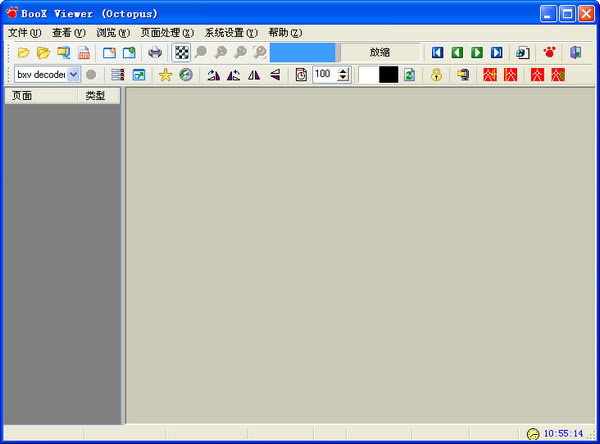Click the stacked double-folder open icon
The height and width of the screenshot is (444, 600).
coord(43,52)
